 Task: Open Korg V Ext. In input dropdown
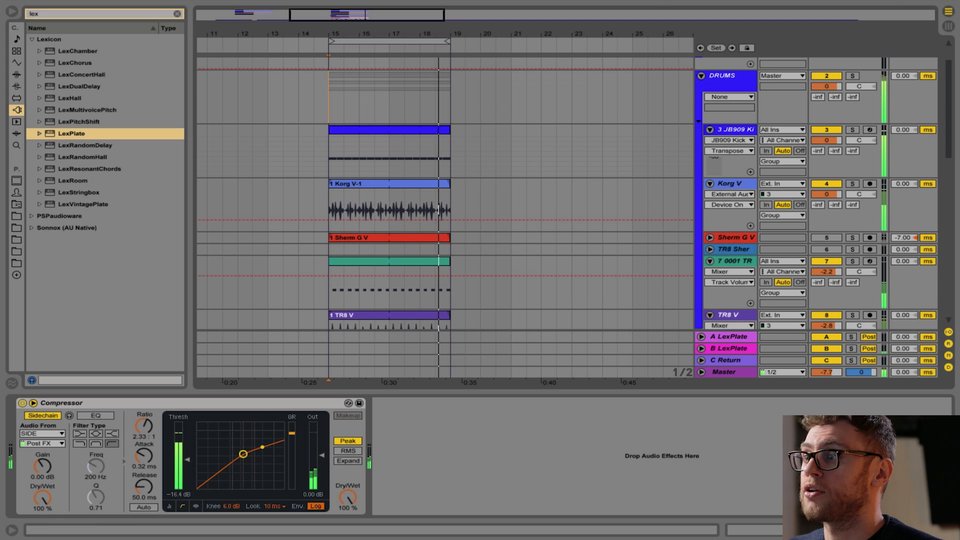[x=782, y=184]
